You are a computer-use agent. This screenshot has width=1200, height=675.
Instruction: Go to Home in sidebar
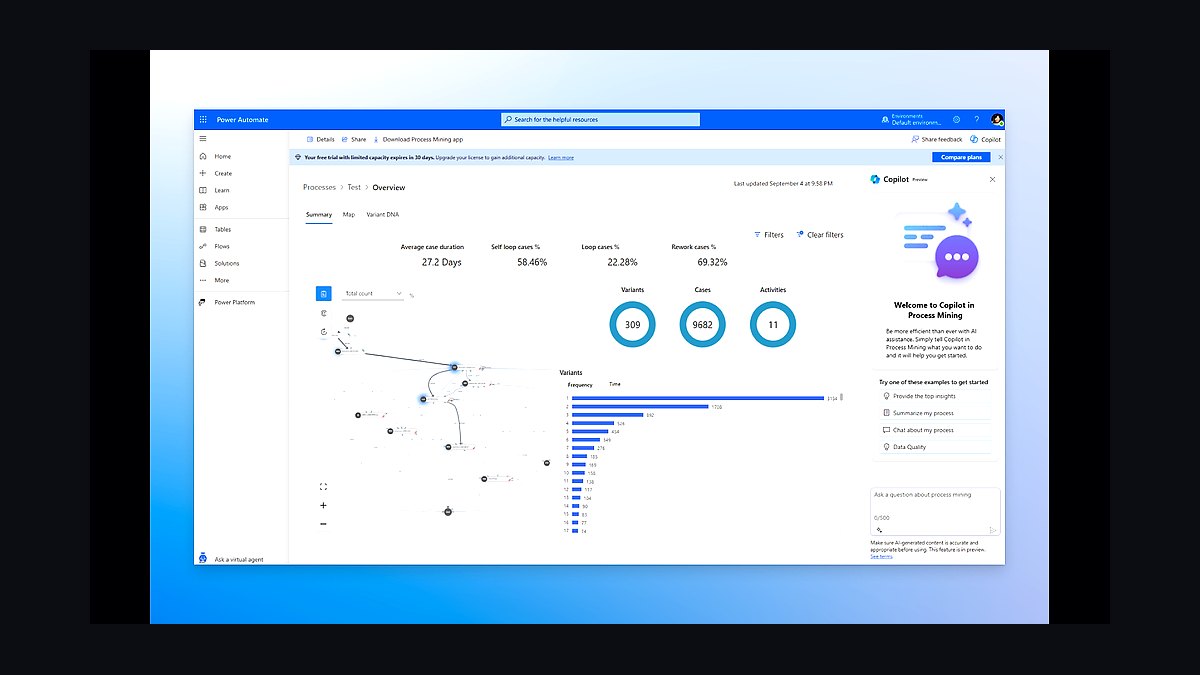coord(222,156)
